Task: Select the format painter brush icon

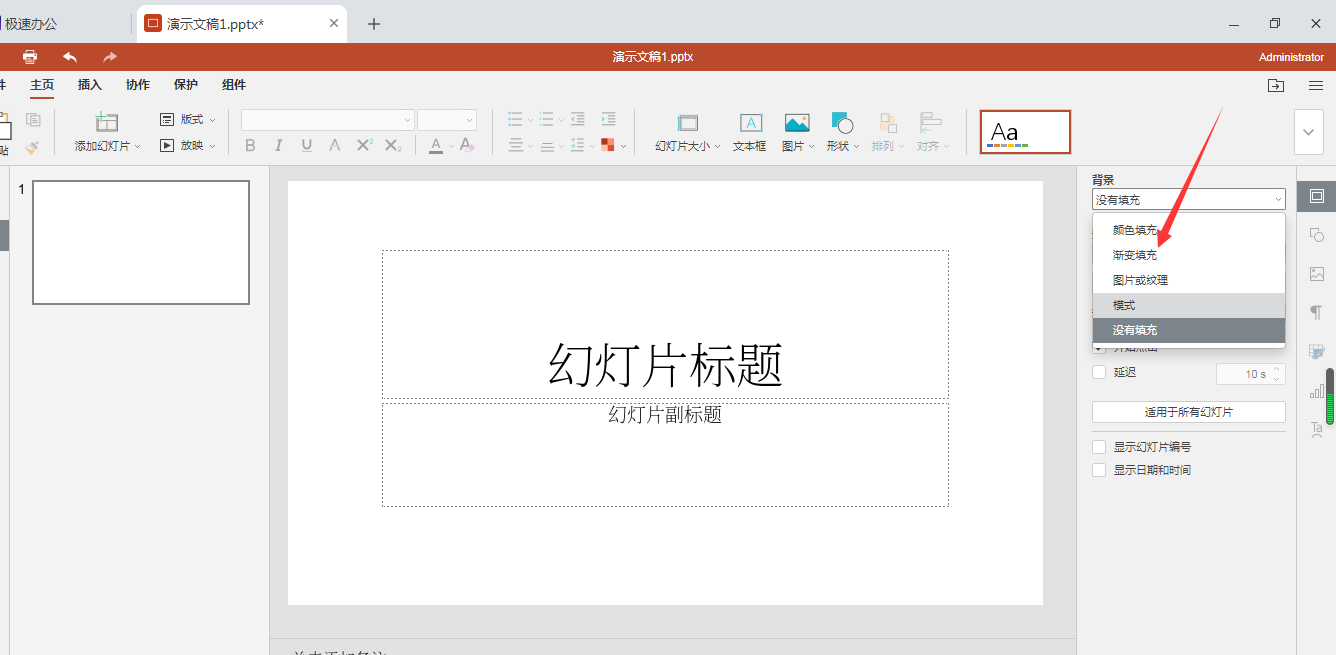Action: 33,147
